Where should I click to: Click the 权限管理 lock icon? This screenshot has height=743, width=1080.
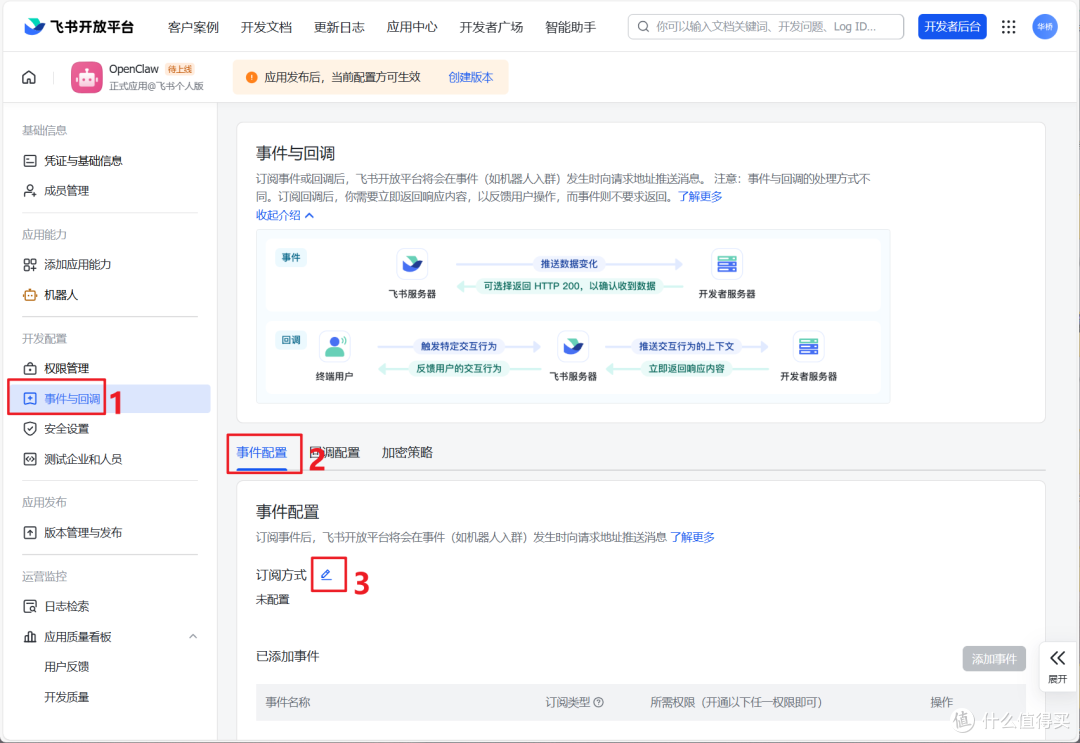pos(30,368)
